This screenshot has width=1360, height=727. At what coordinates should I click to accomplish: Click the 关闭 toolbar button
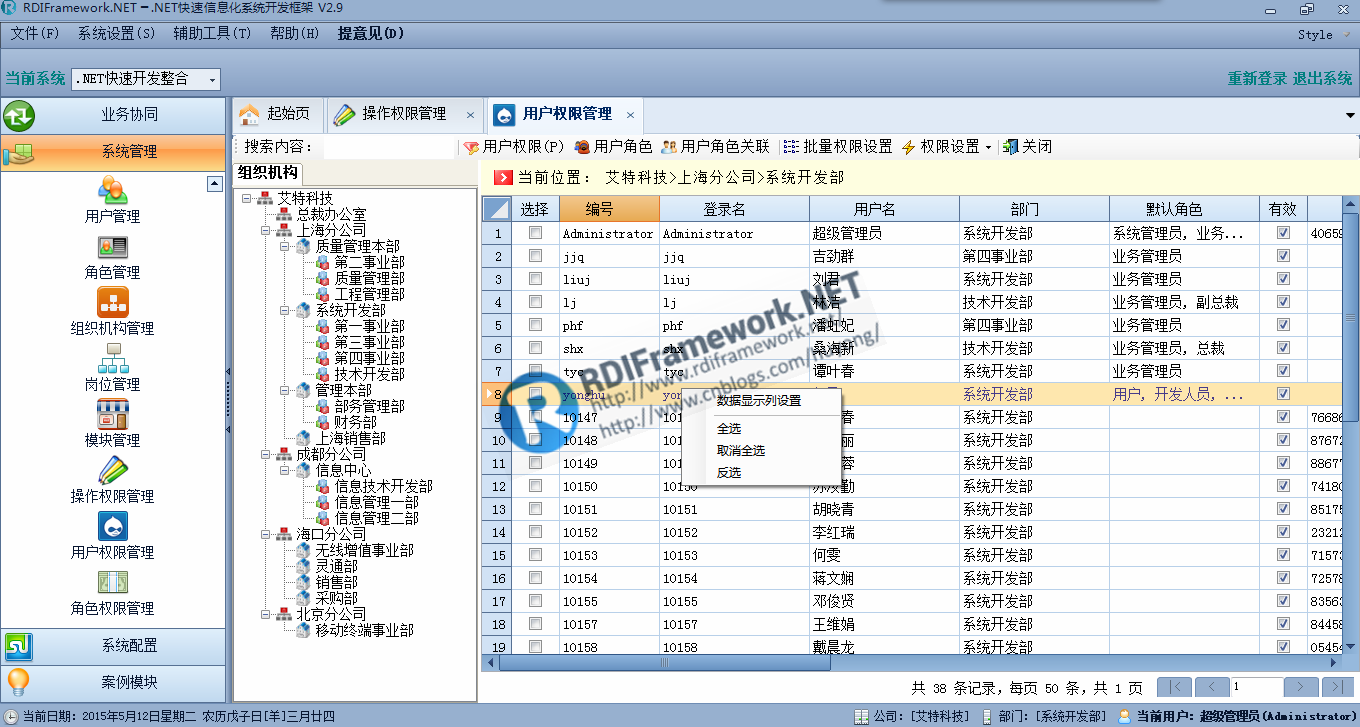[1027, 147]
